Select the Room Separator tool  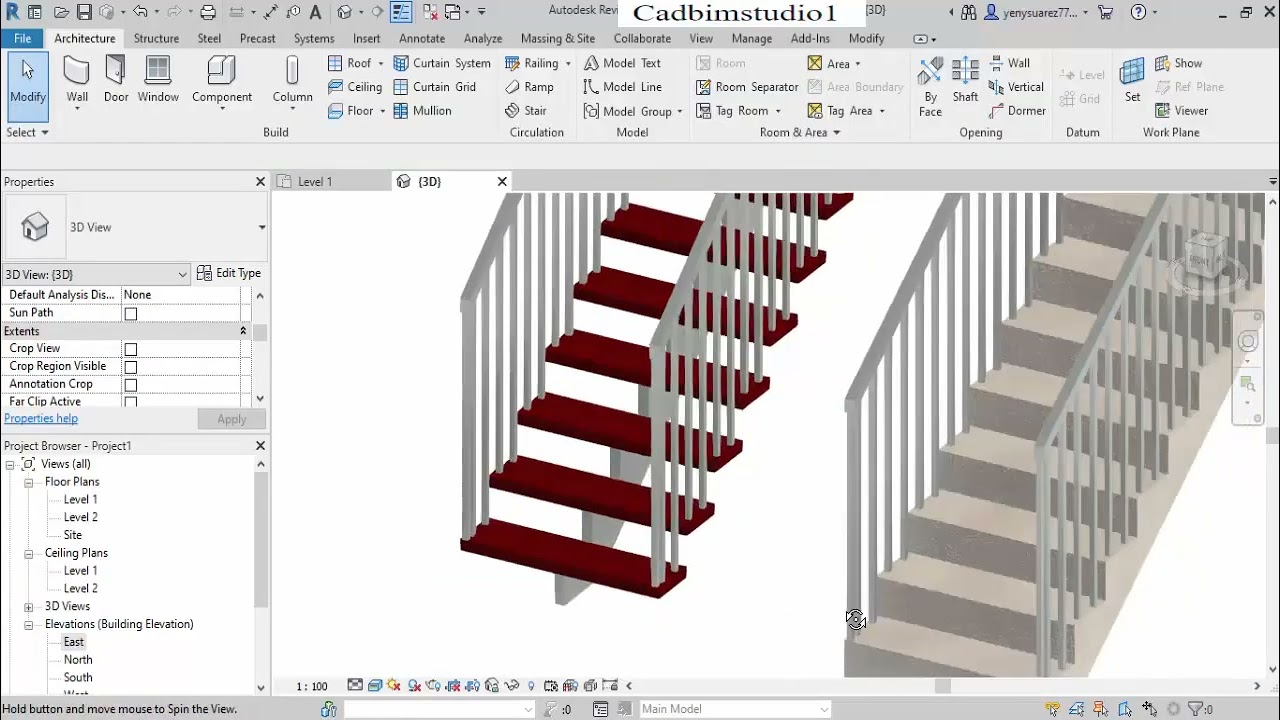click(747, 87)
